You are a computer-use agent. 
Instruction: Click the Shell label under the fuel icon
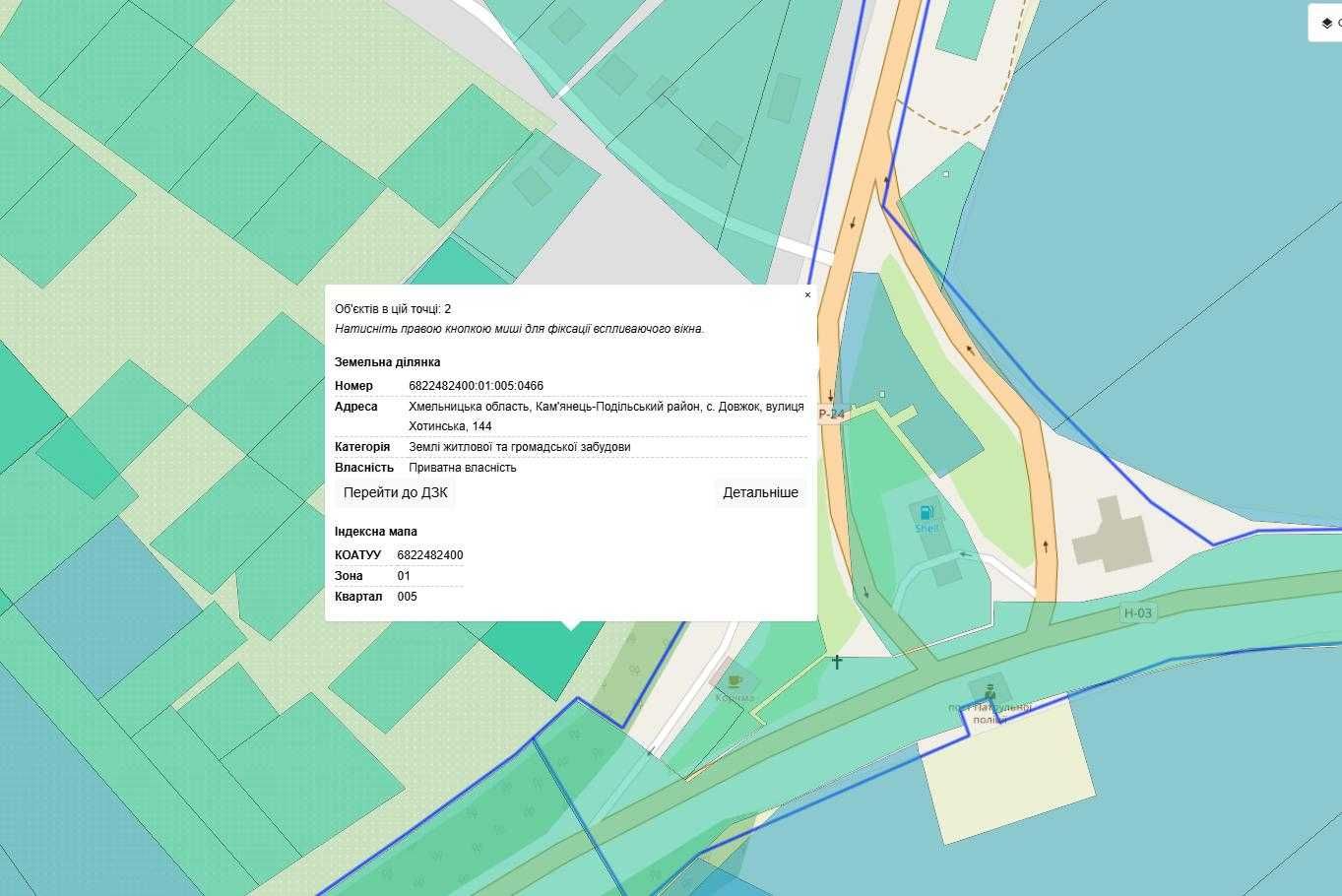(x=927, y=529)
